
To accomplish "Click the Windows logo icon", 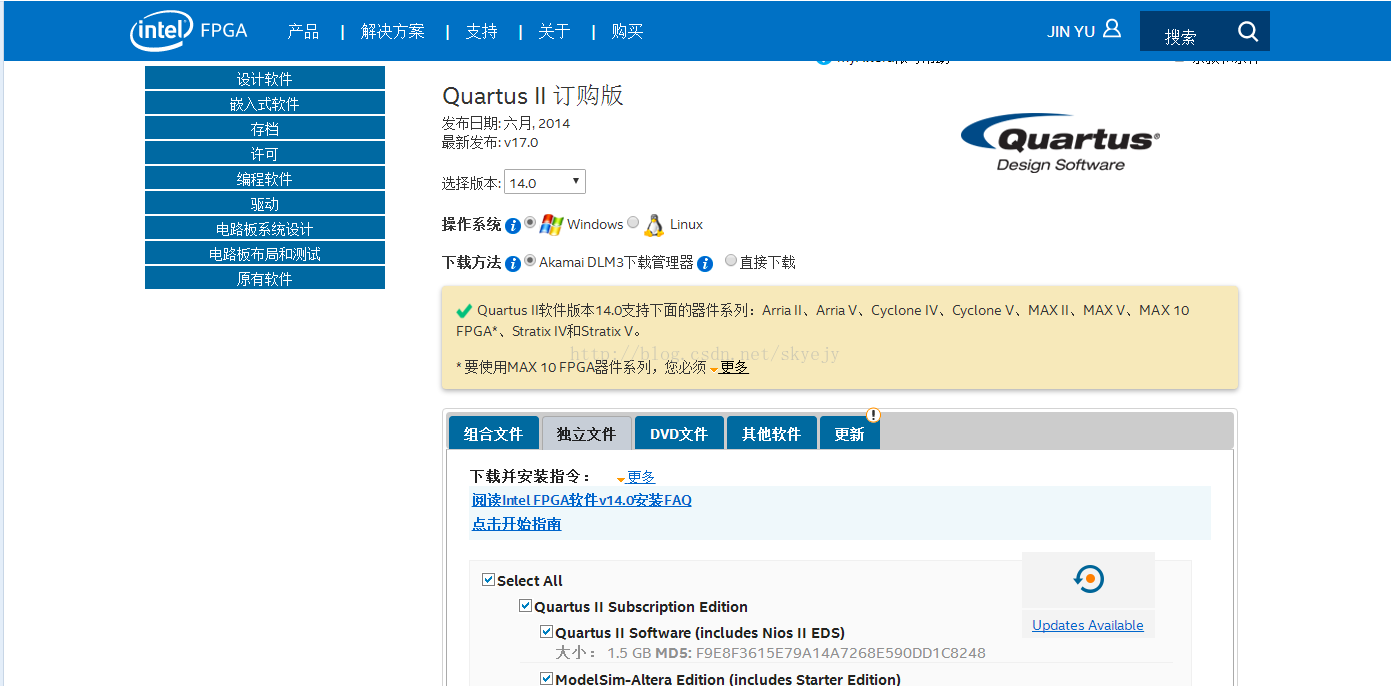I will tap(551, 224).
